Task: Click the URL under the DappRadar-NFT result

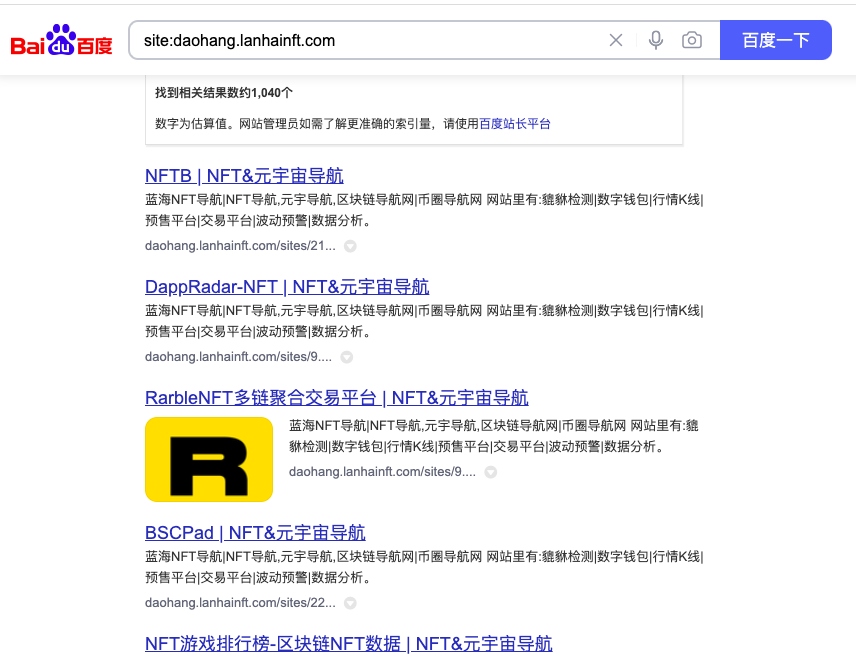Action: point(239,356)
